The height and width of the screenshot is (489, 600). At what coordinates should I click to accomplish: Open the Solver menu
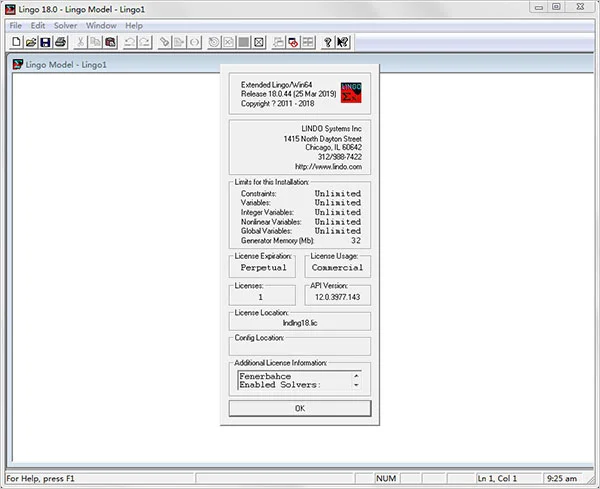[x=65, y=26]
